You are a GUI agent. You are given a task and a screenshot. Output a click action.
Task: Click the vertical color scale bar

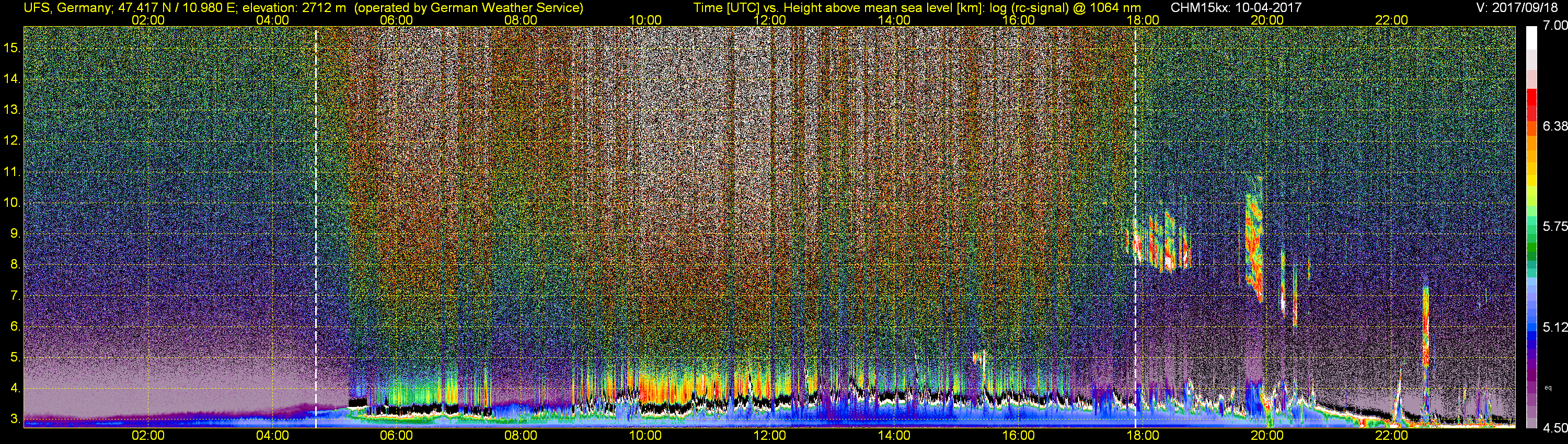point(1531,227)
